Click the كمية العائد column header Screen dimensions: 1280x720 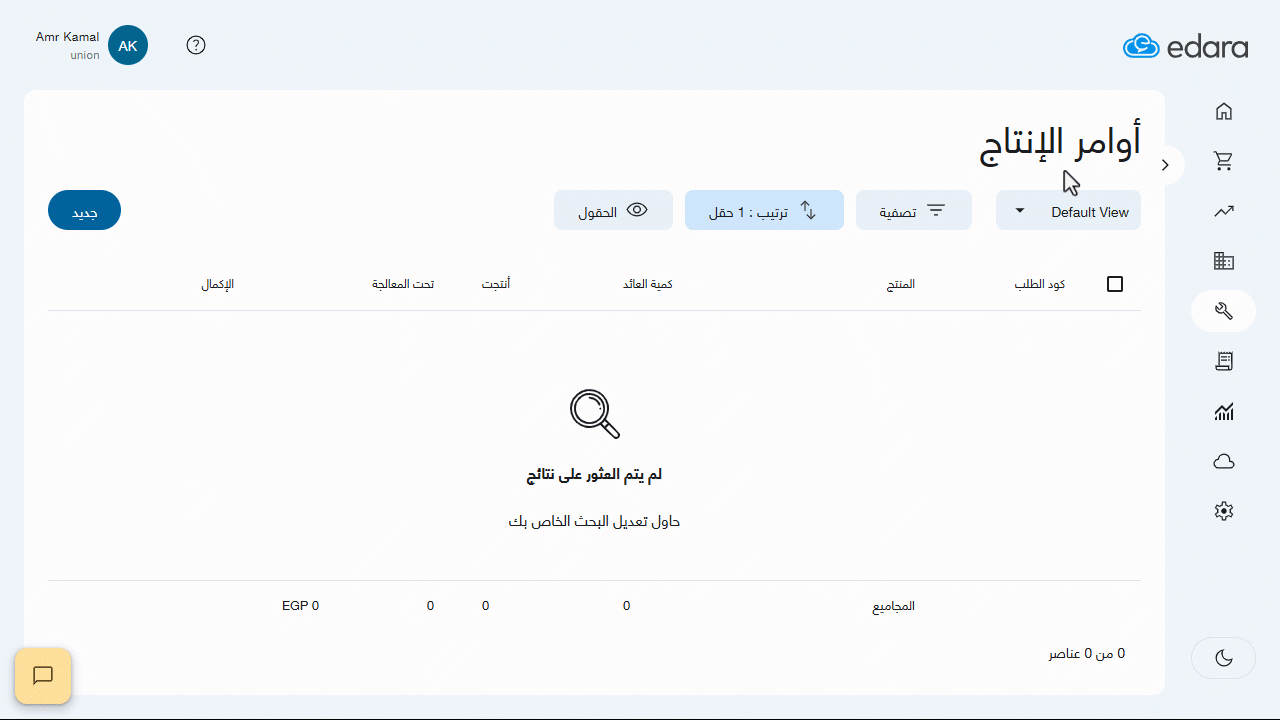647,284
